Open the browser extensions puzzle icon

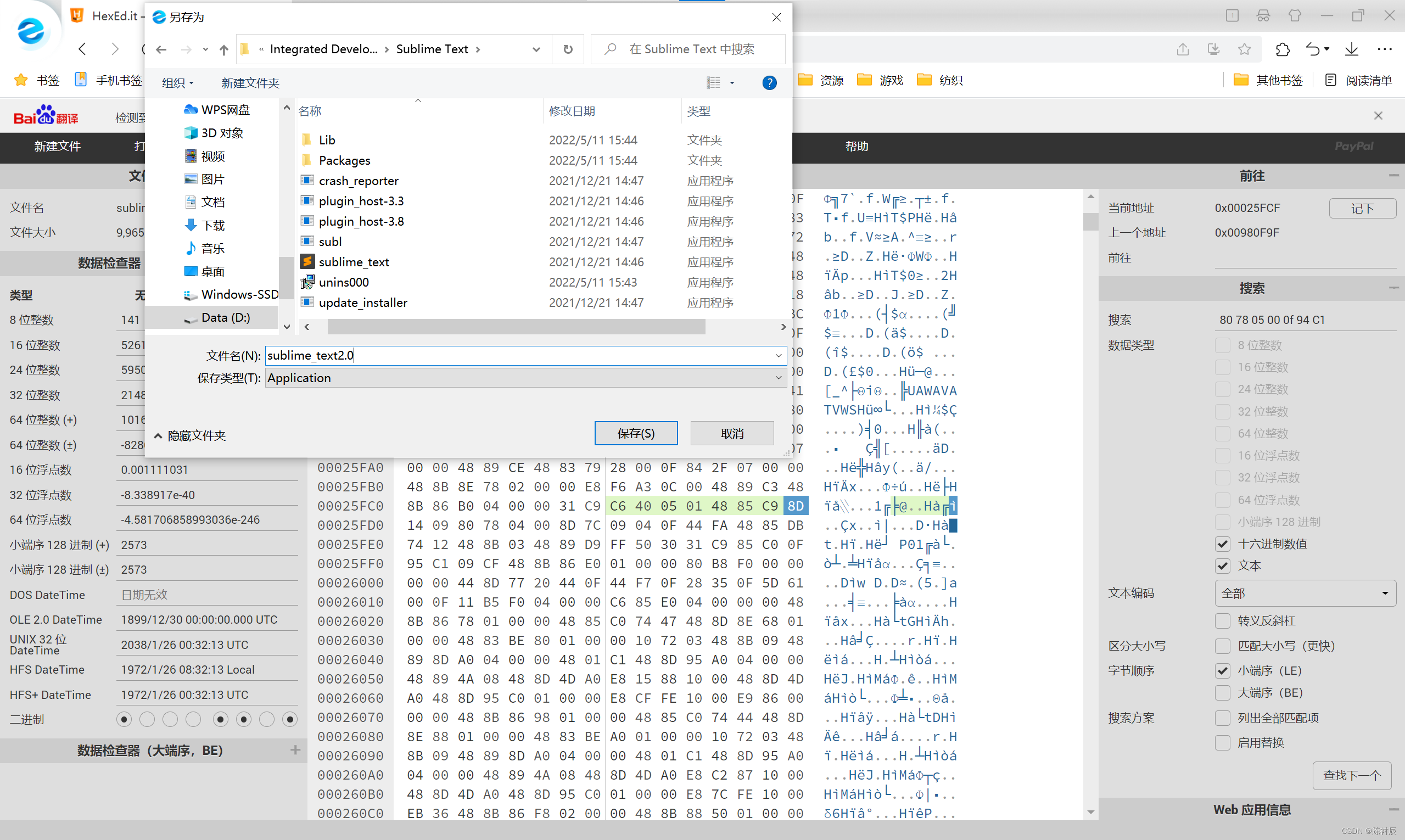tap(1283, 49)
